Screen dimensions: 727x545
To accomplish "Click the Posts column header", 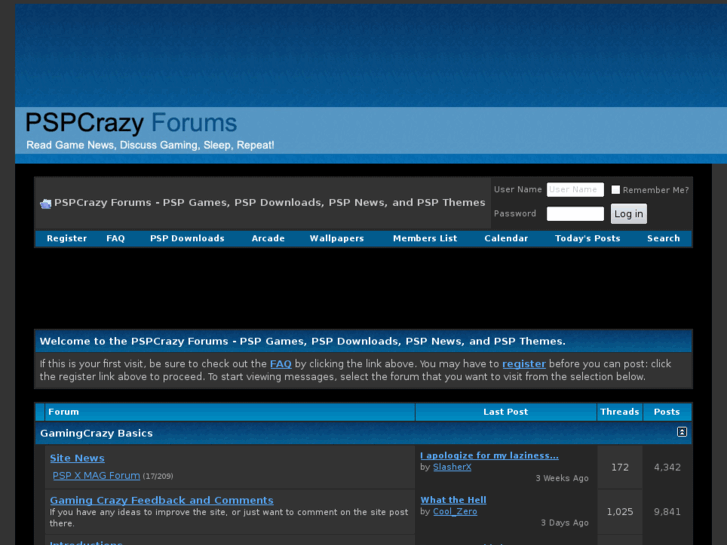I will click(x=666, y=412).
